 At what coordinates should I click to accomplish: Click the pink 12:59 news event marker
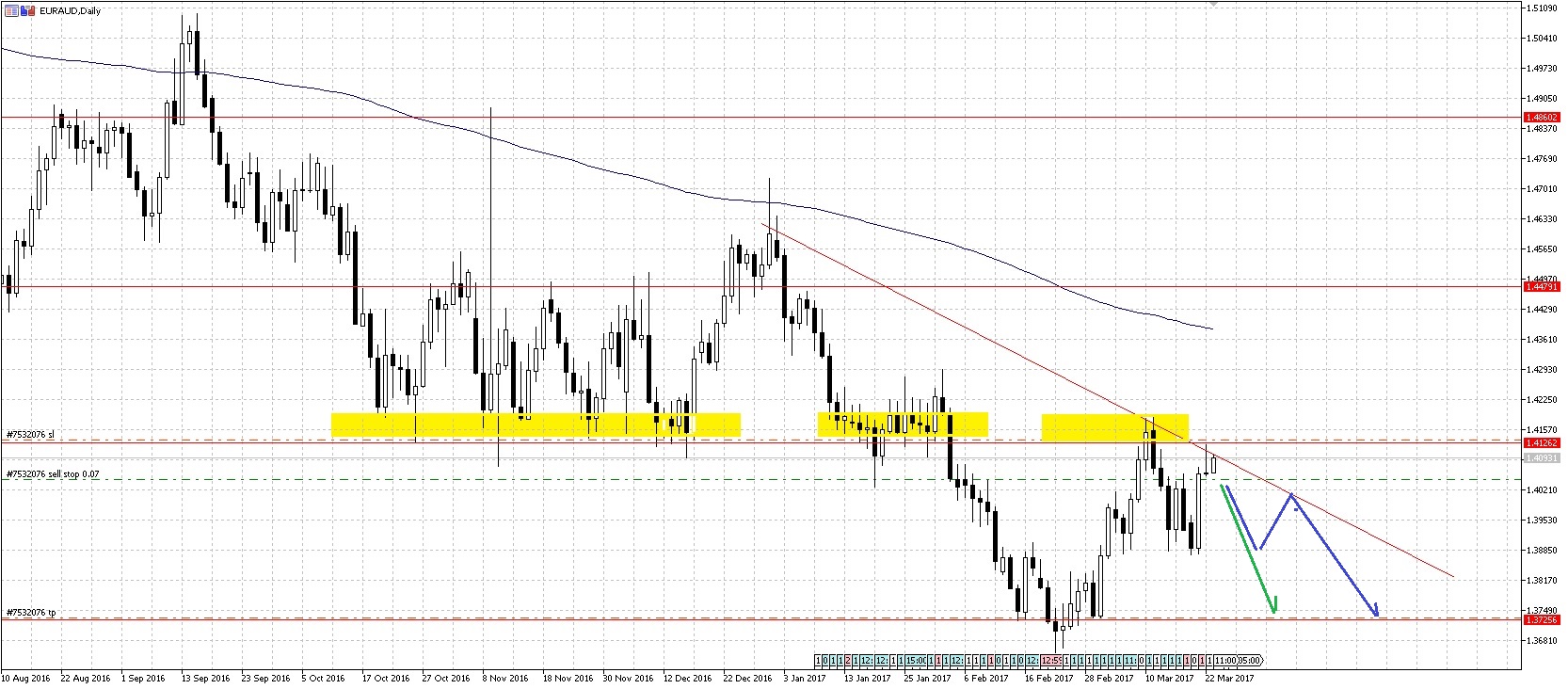[x=1050, y=660]
